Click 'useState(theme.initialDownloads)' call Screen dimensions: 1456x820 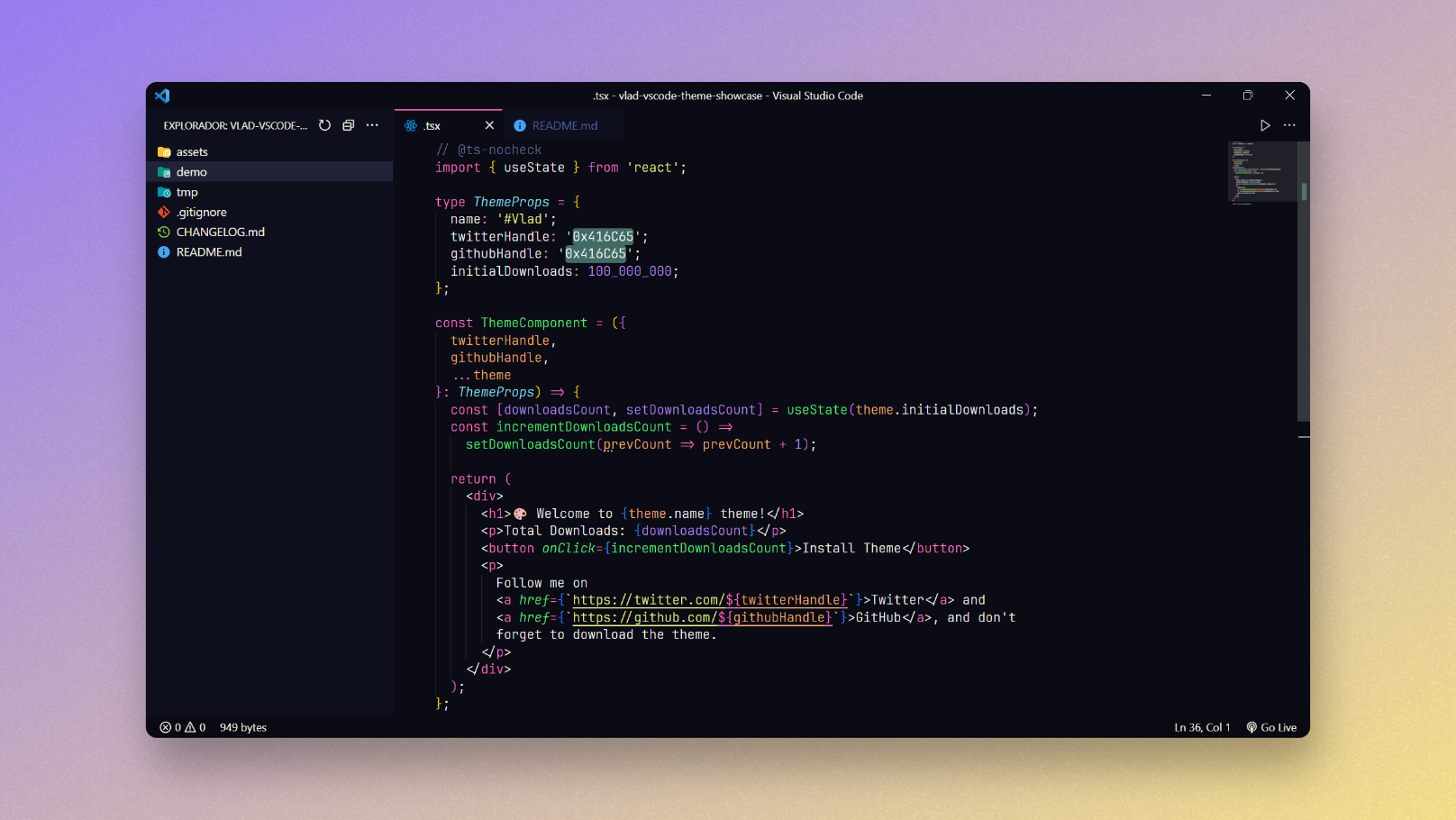click(909, 410)
